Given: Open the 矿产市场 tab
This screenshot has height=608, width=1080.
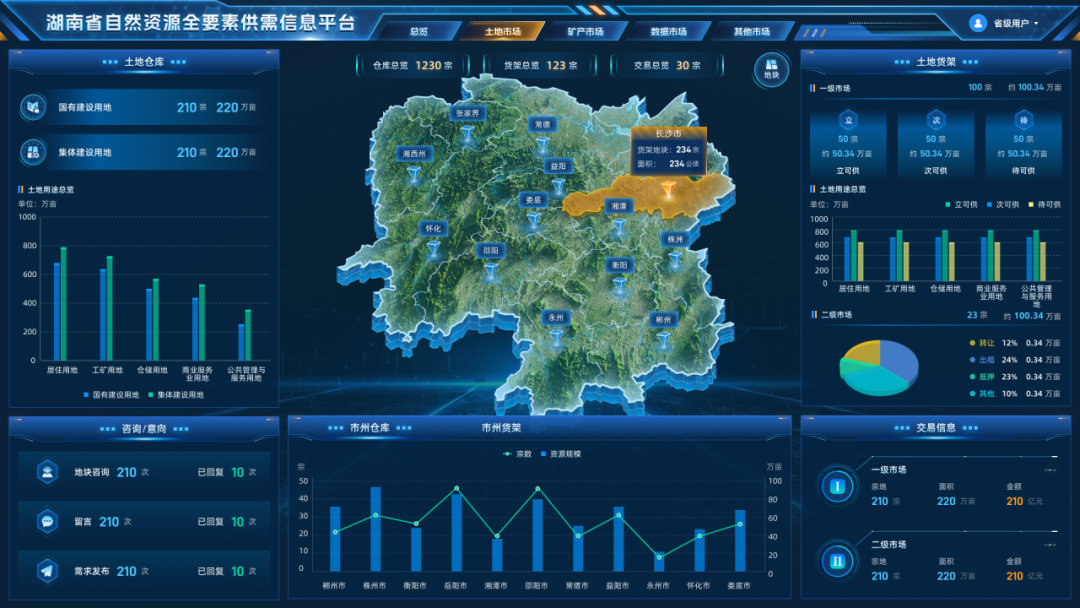Looking at the screenshot, I should coord(585,31).
